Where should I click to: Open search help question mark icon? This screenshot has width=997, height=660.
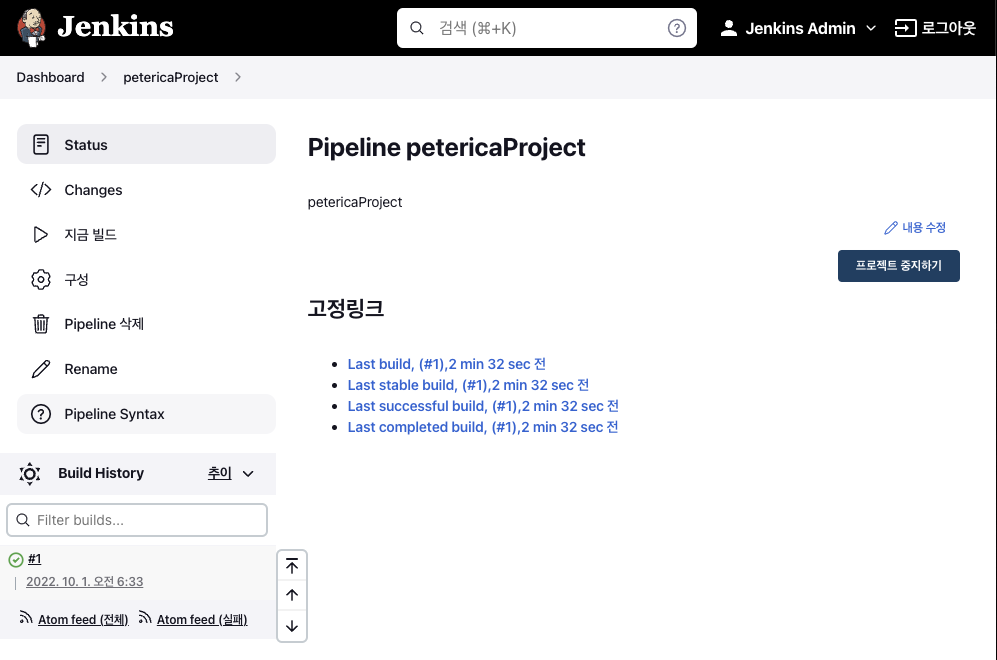(x=677, y=28)
